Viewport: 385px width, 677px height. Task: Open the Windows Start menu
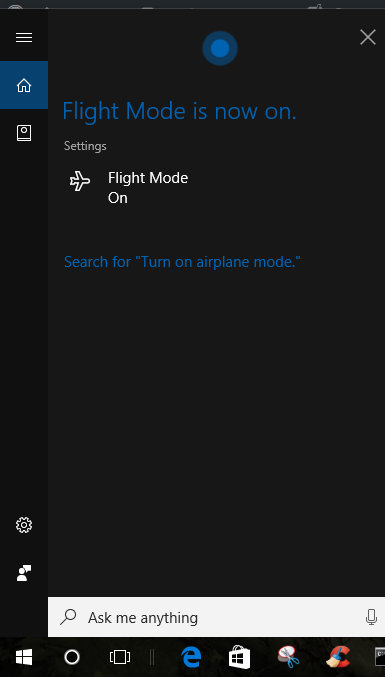[x=24, y=657]
